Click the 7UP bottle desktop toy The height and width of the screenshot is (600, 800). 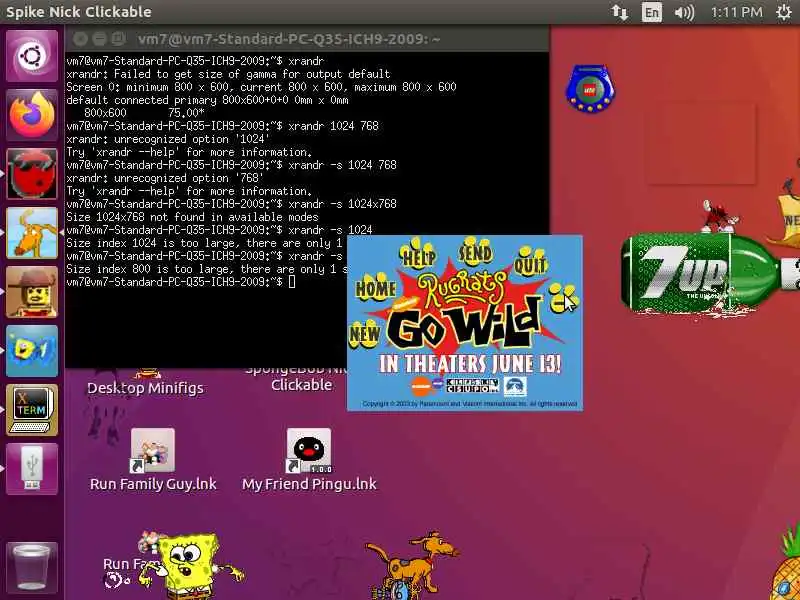709,273
